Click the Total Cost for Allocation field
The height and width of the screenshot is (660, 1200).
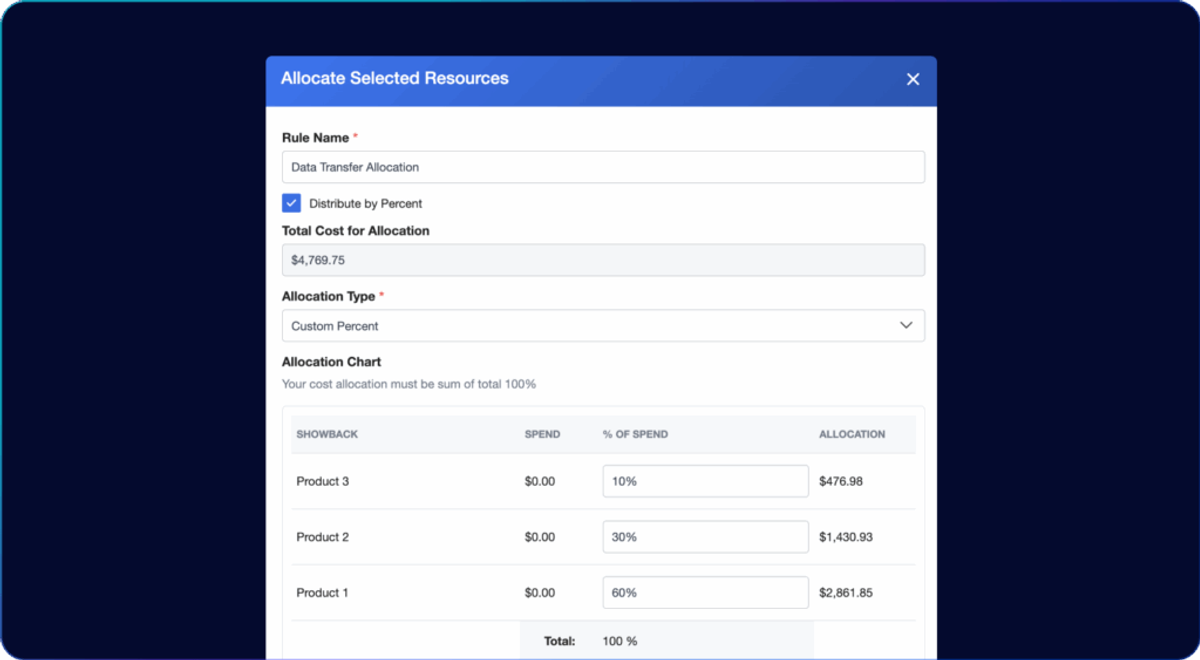point(603,260)
